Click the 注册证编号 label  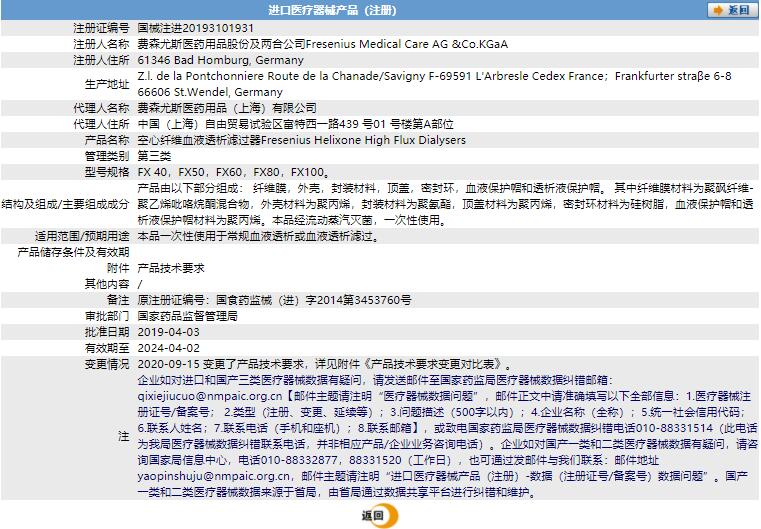(x=101, y=28)
